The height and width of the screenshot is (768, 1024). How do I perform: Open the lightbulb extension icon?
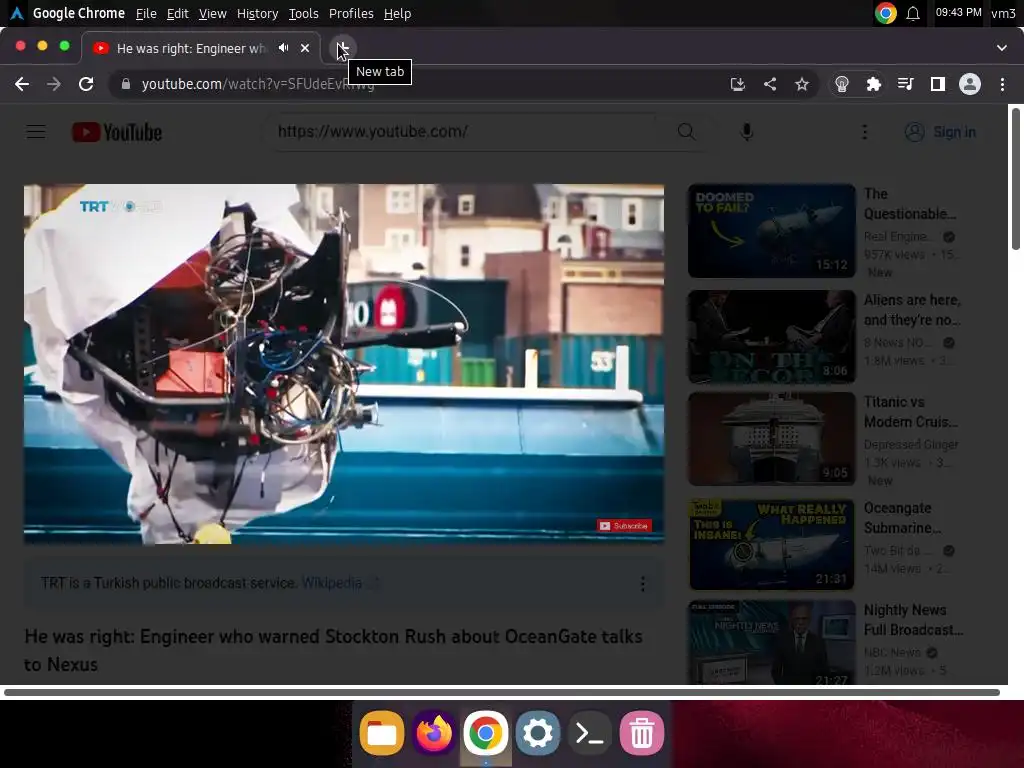click(842, 84)
